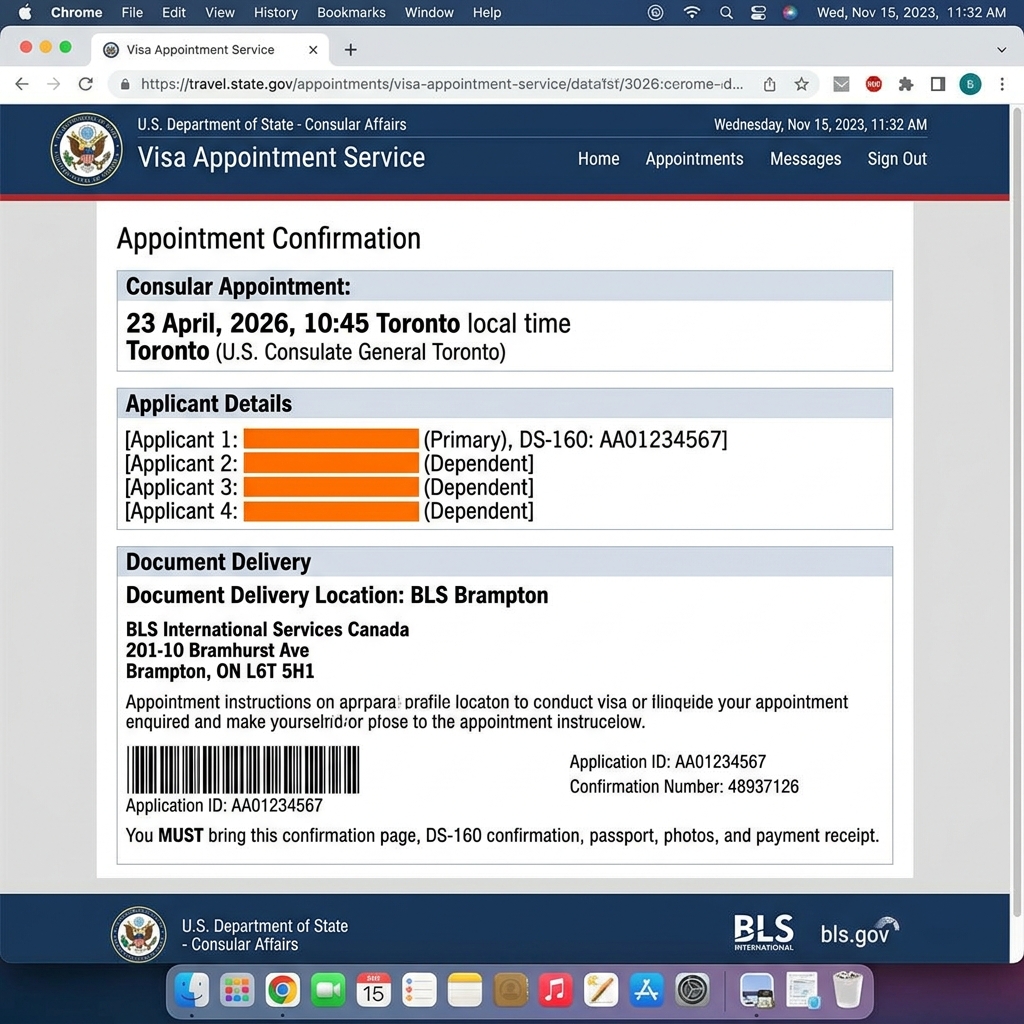
Task: Click Confirmation Number: 48937126
Action: (684, 786)
